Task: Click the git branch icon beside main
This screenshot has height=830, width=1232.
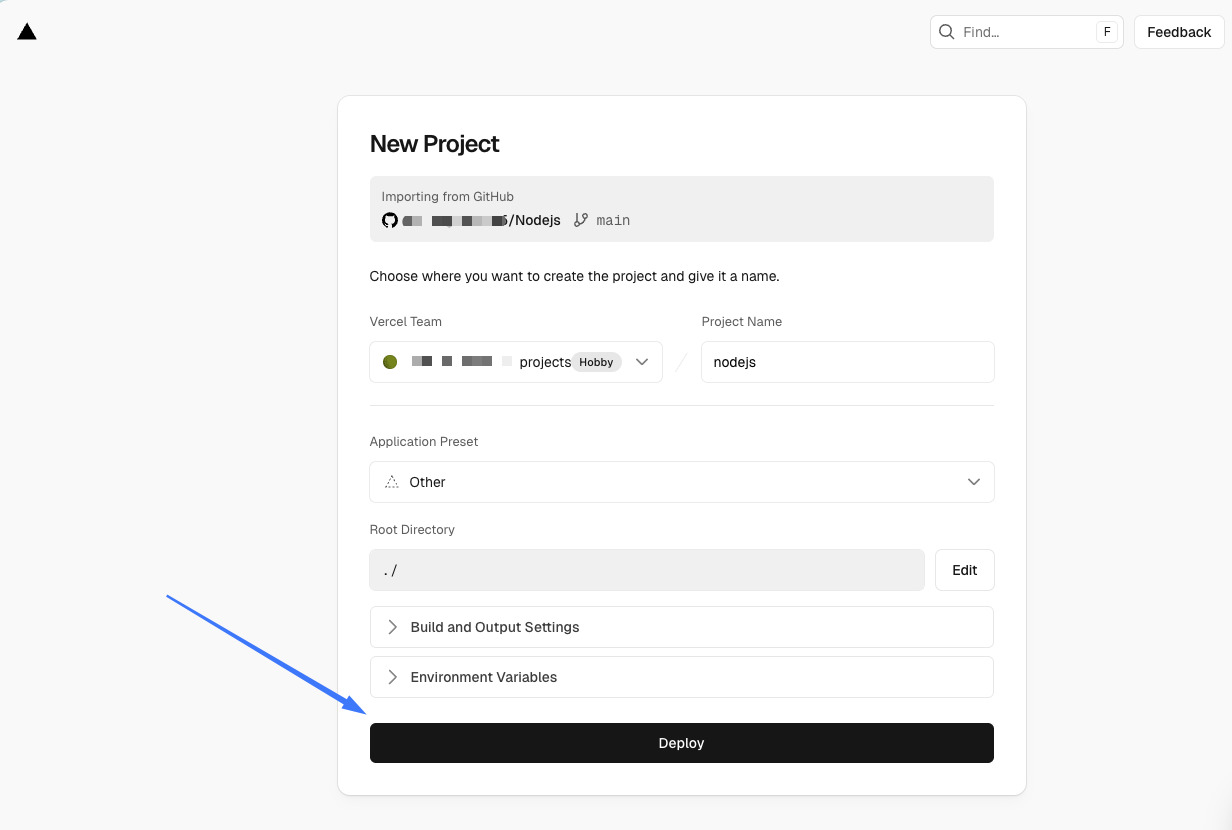Action: (x=581, y=220)
